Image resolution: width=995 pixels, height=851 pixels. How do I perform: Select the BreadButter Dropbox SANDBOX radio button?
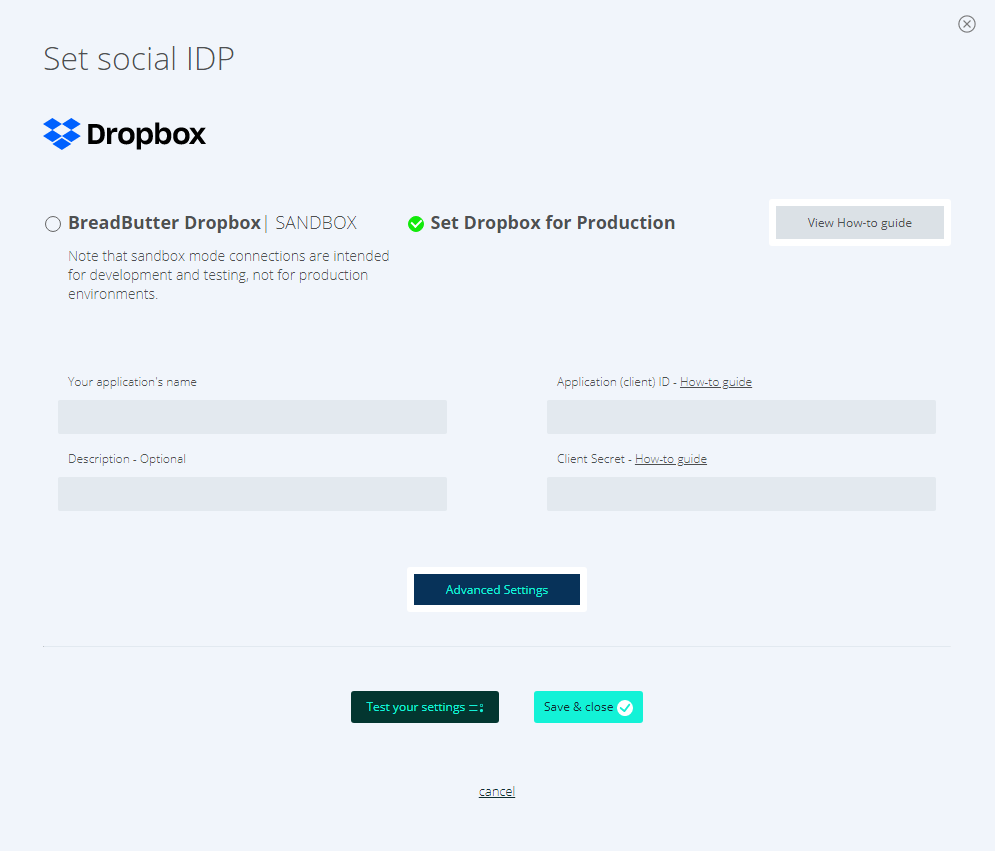point(52,224)
